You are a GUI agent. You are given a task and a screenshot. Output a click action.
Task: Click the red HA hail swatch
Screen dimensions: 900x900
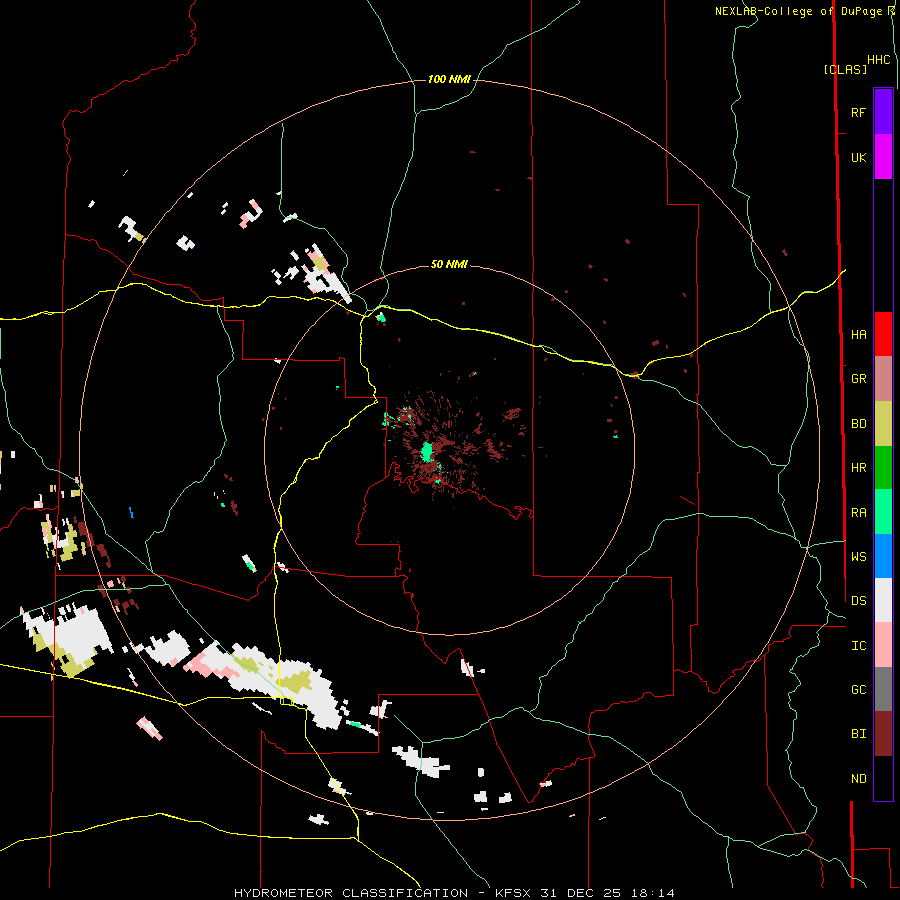[x=883, y=334]
